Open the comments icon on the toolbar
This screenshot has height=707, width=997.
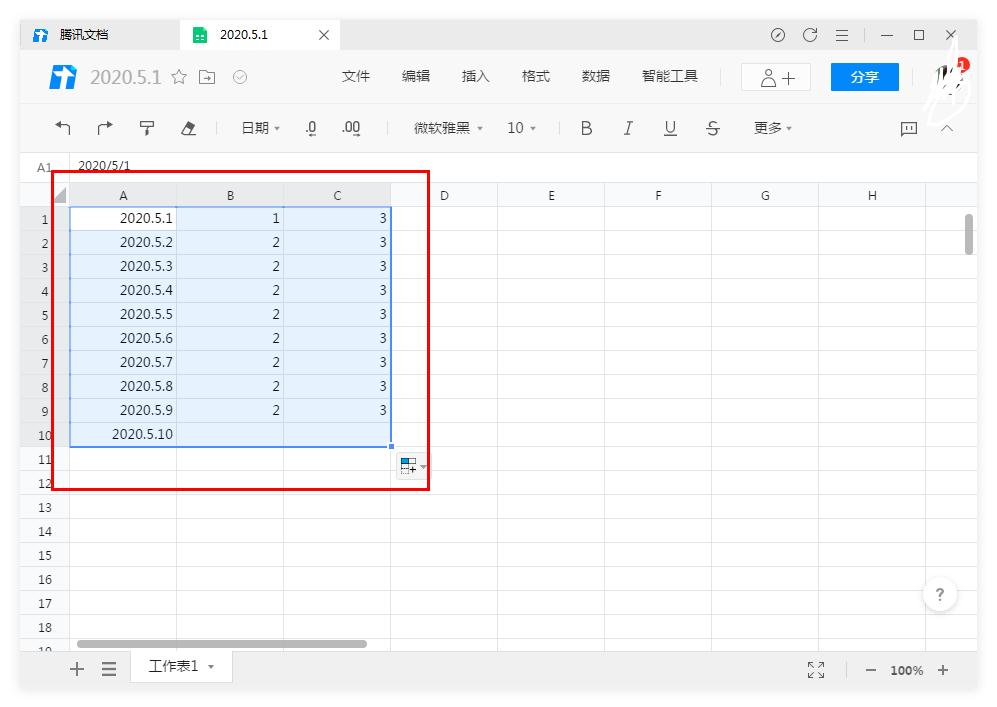click(909, 128)
